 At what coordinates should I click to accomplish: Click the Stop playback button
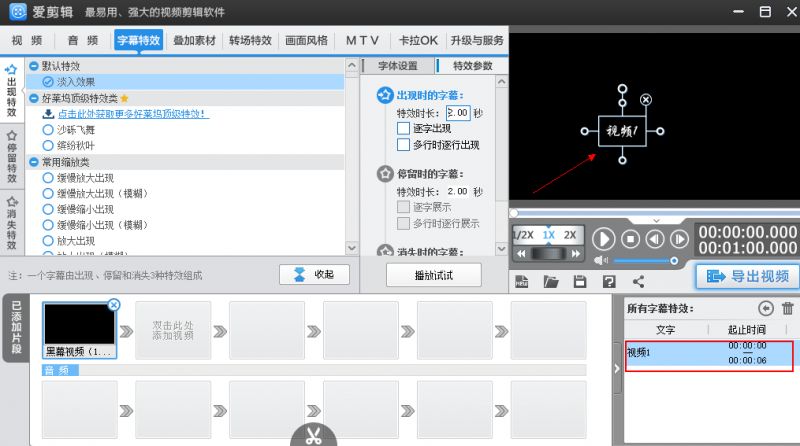point(630,239)
